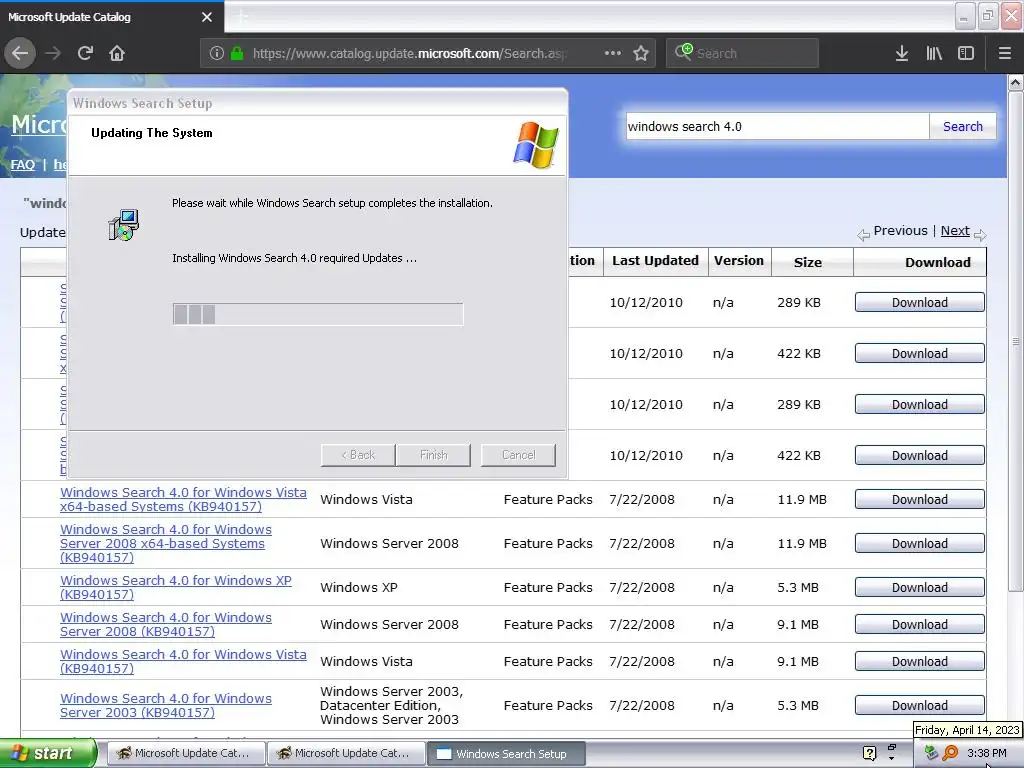Click the green padlock security icon

(x=237, y=54)
